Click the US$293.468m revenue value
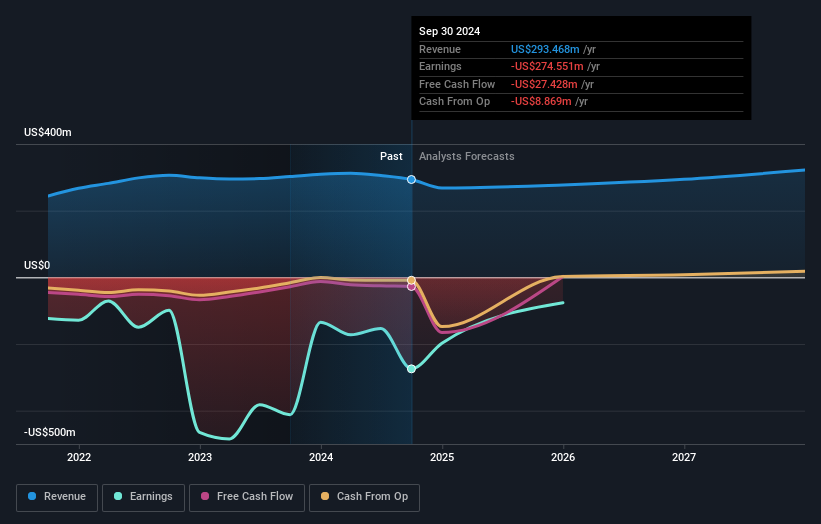 pos(545,49)
